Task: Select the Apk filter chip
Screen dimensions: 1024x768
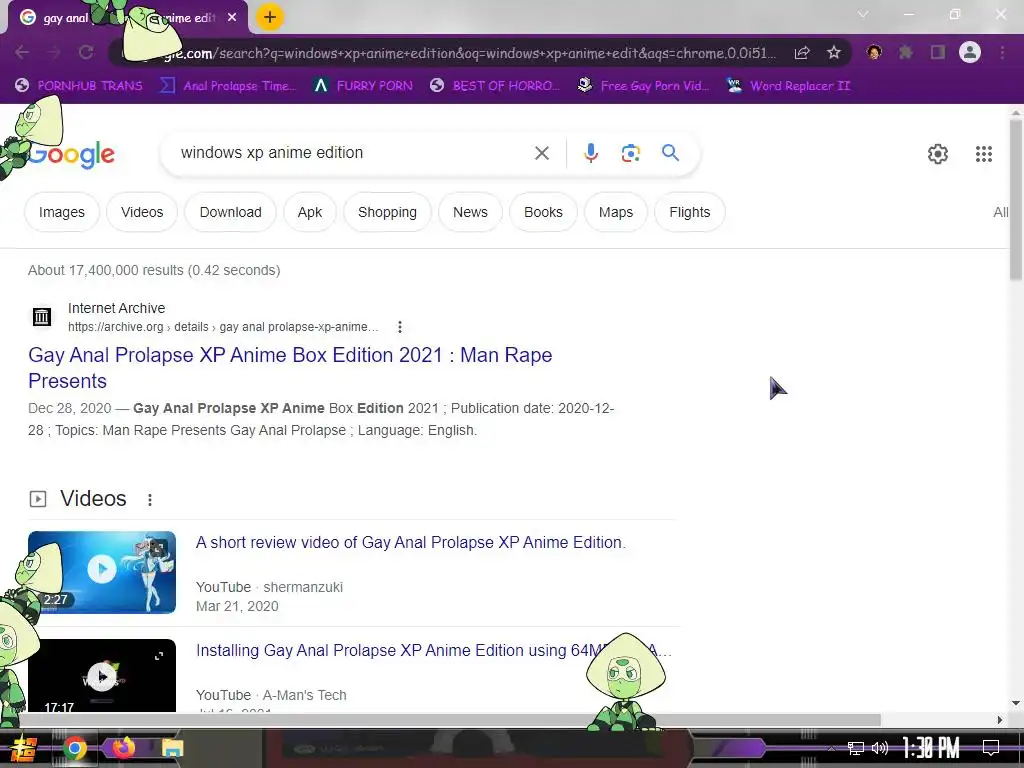Action: click(x=310, y=212)
